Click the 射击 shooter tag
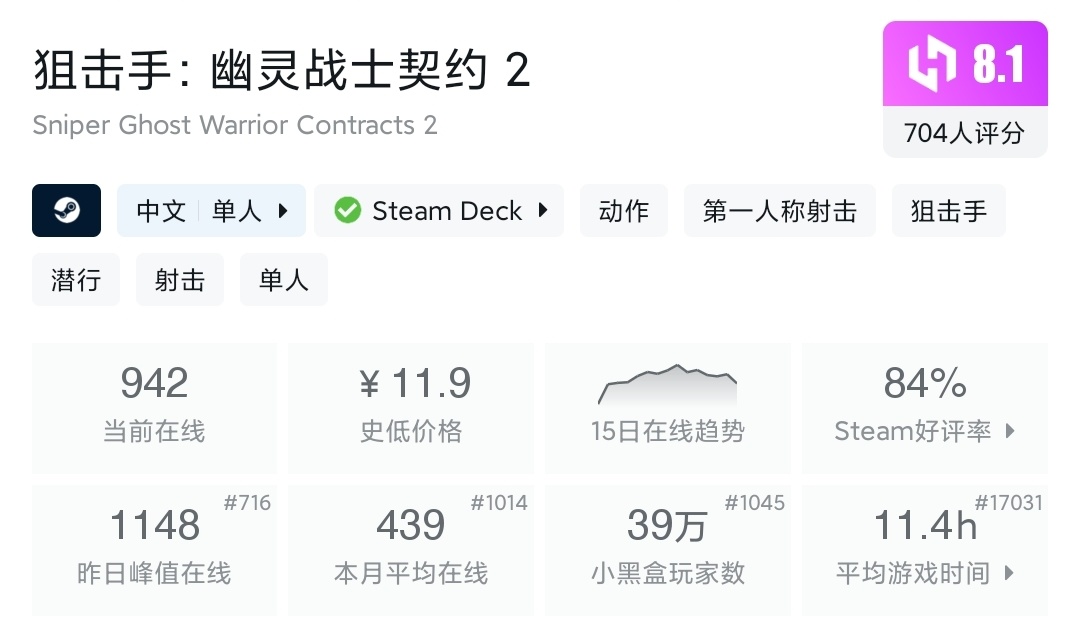 pos(180,280)
